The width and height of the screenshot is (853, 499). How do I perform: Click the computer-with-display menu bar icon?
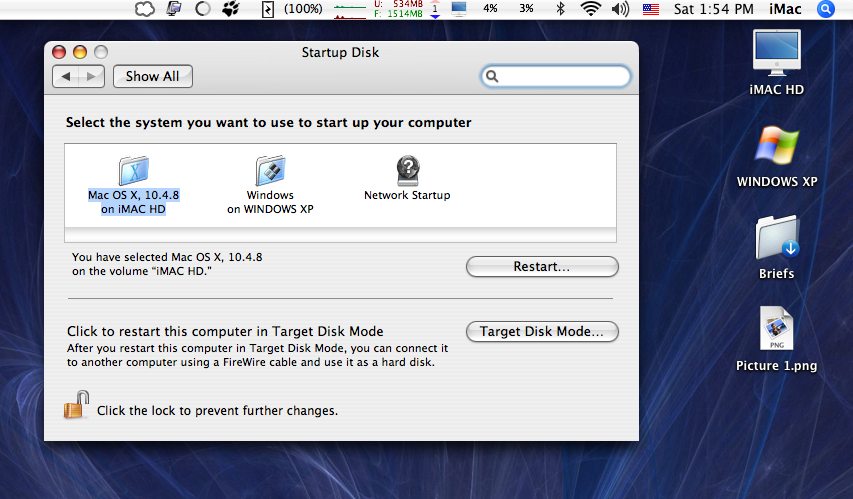tap(174, 9)
